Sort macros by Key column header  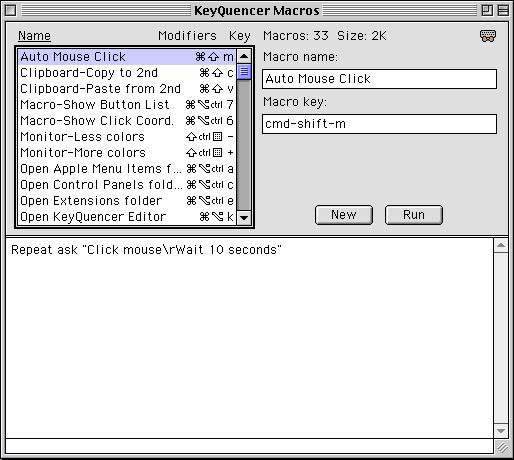tap(240, 36)
